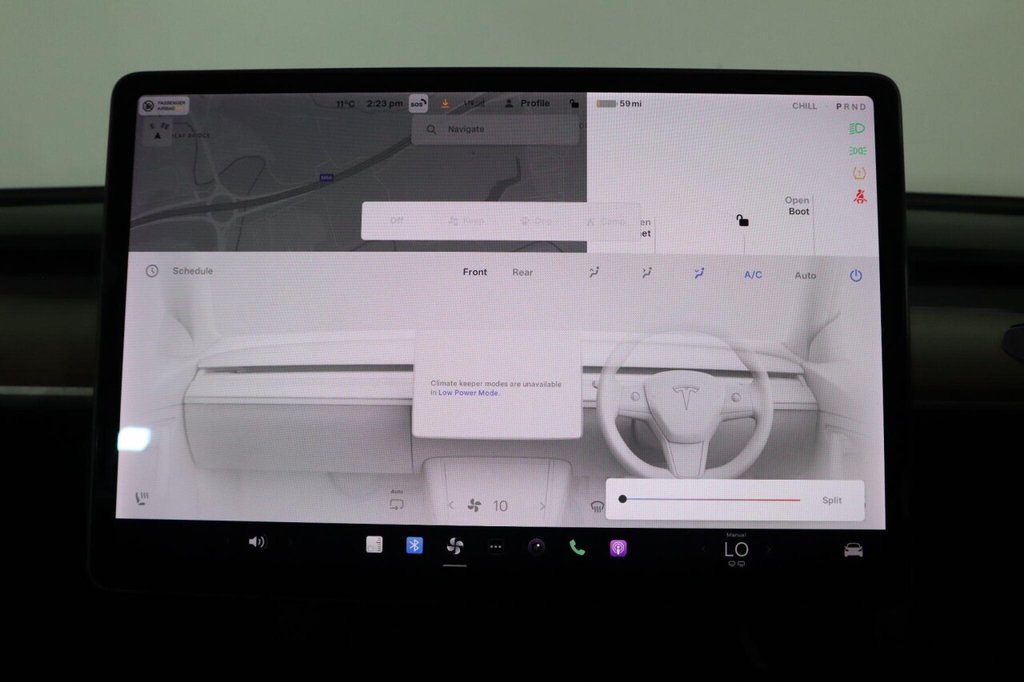Image resolution: width=1024 pixels, height=682 pixels.
Task: Open the Podcasts app in the dock
Action: (618, 545)
